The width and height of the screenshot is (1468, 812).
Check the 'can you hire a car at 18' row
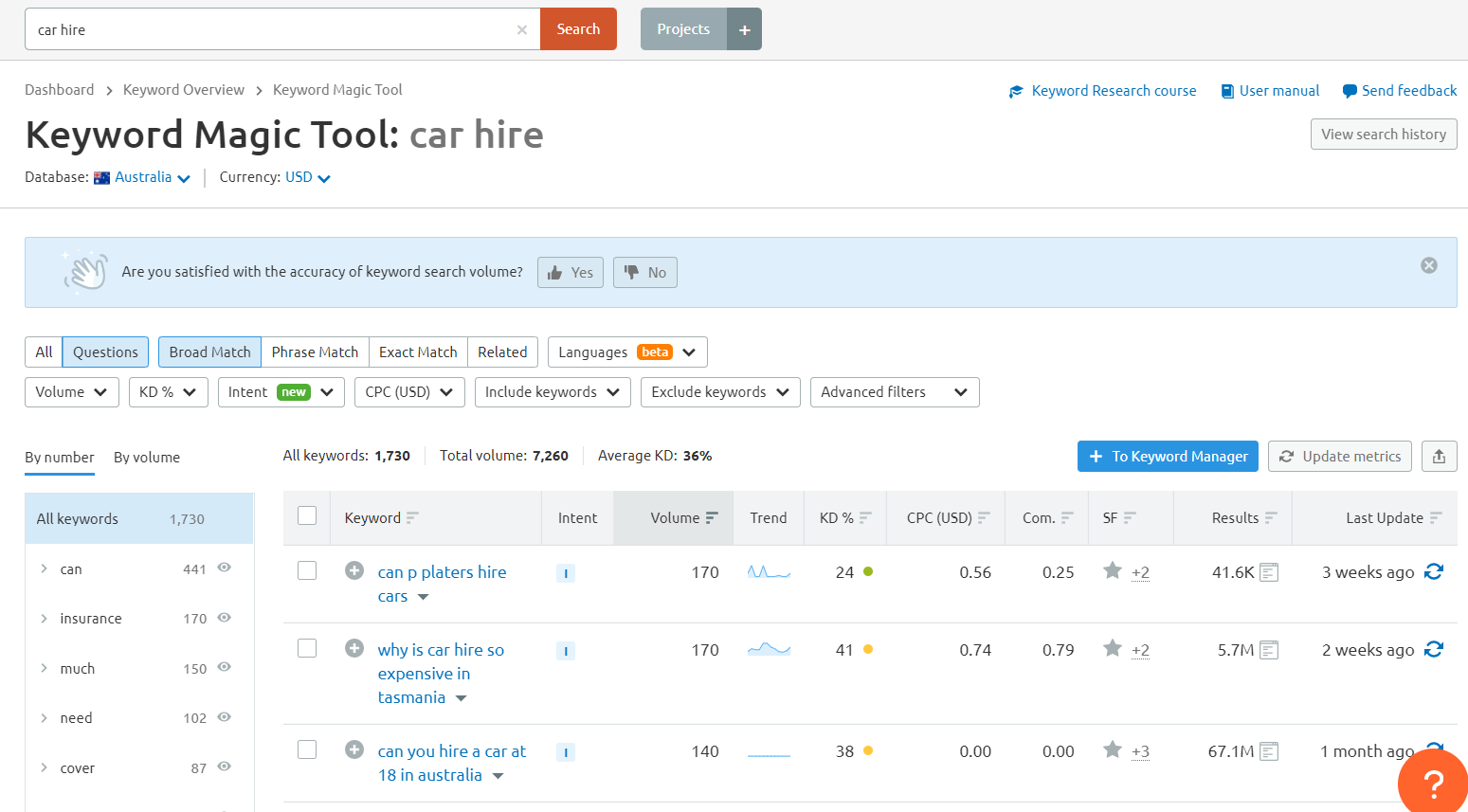[307, 749]
